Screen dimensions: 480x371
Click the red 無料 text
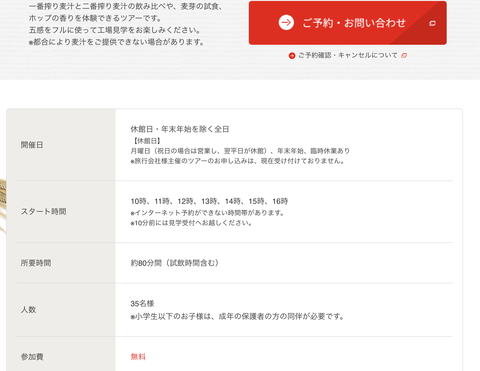point(138,357)
